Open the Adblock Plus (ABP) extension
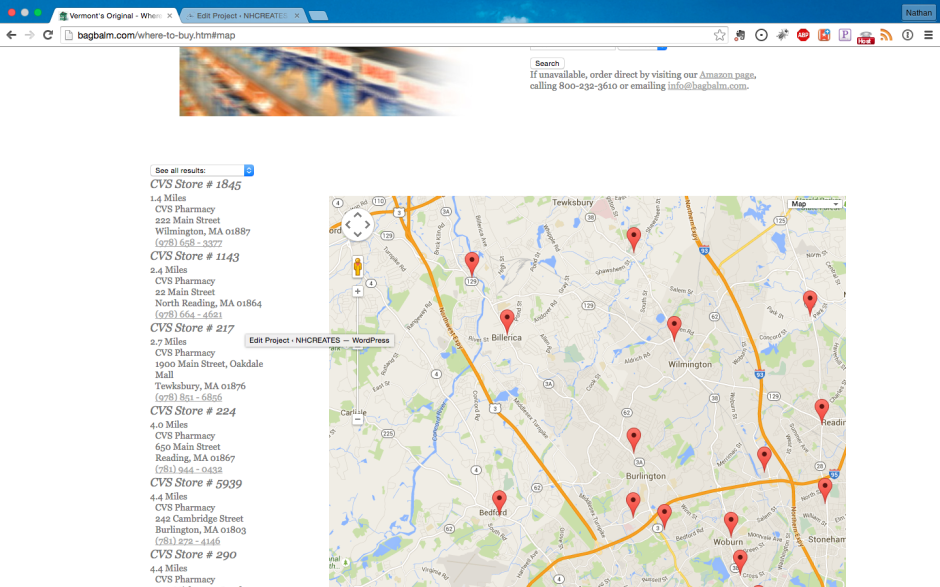940x587 pixels. (x=803, y=35)
